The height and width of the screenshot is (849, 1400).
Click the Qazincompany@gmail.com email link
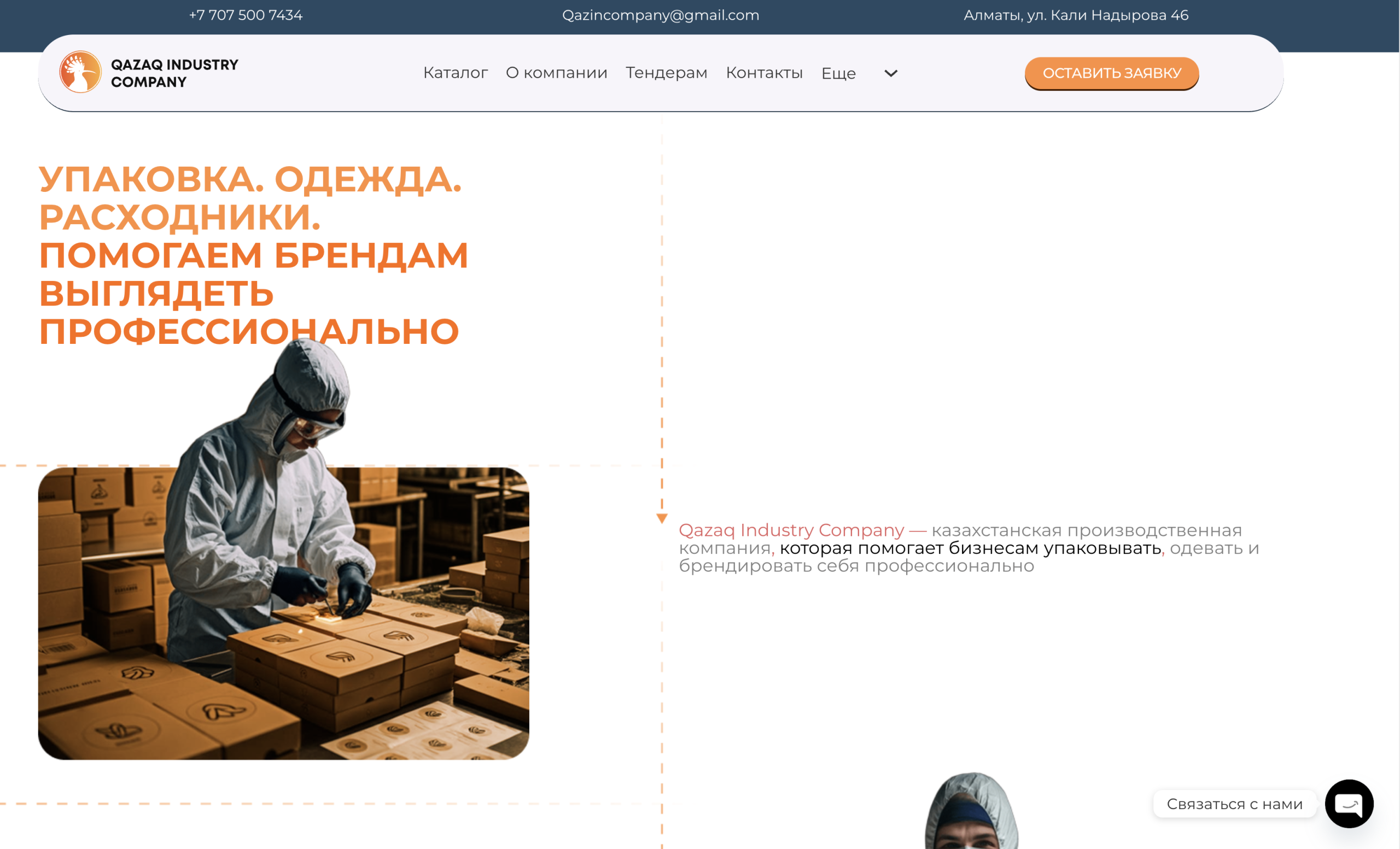660,15
